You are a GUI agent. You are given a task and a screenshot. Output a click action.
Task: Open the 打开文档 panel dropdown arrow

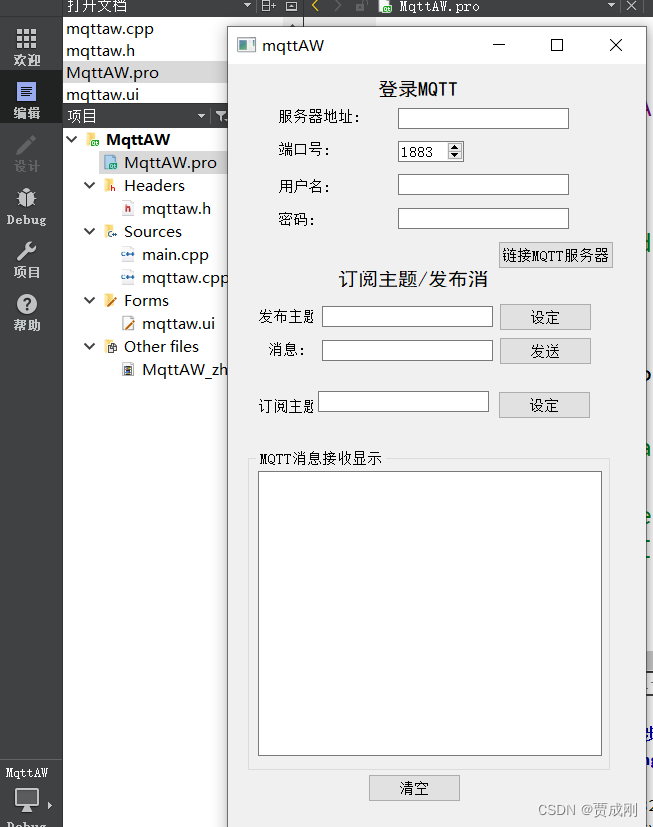[x=247, y=5]
